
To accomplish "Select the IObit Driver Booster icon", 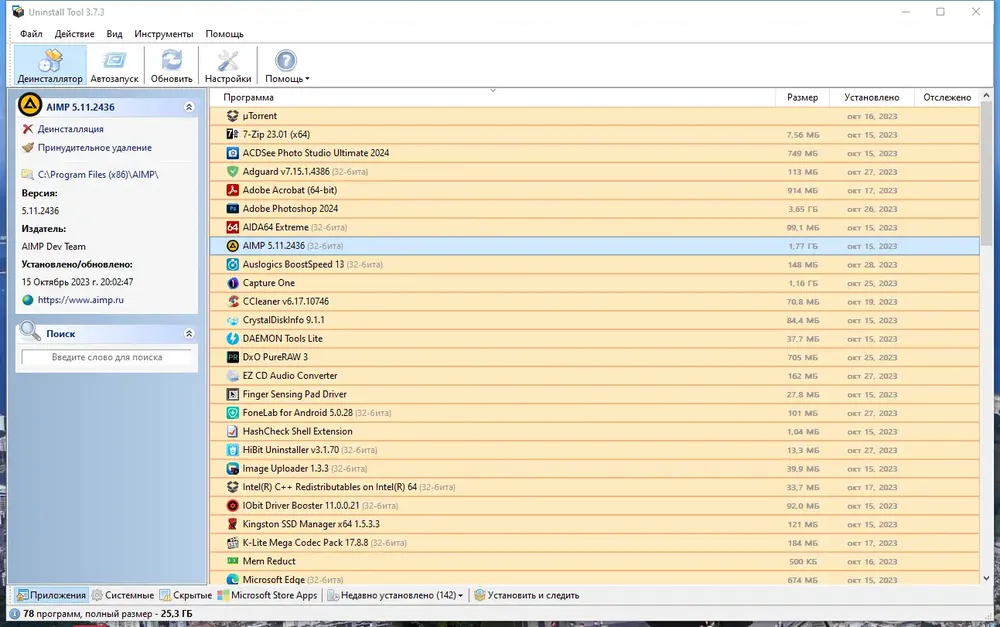I will point(233,505).
